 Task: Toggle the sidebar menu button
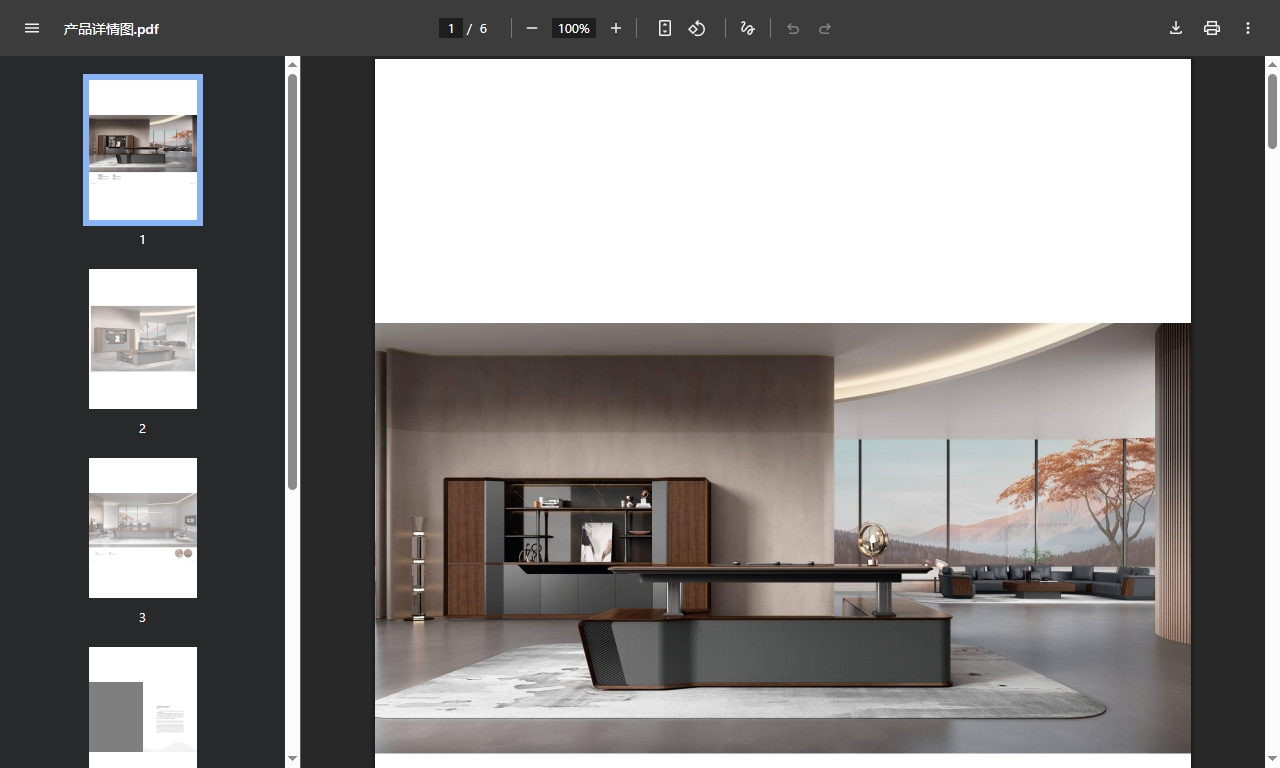click(x=32, y=28)
